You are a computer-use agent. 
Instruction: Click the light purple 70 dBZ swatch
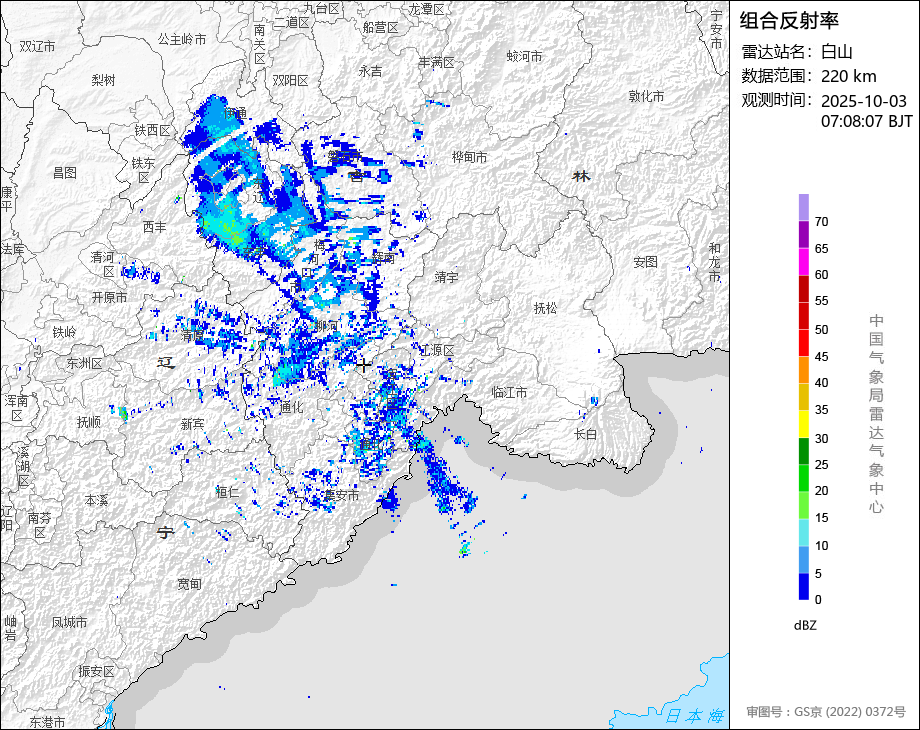coord(804,207)
